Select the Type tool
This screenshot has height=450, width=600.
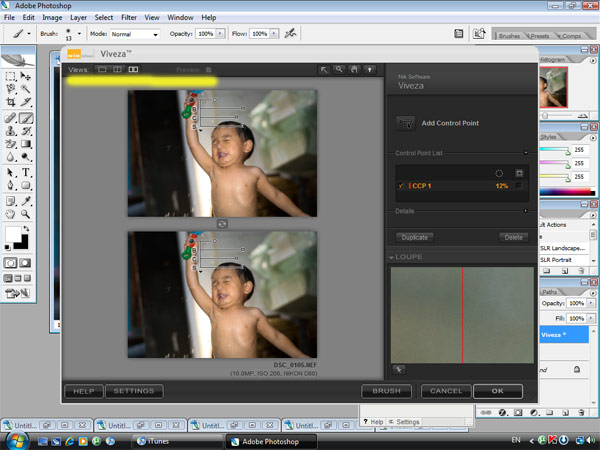[x=25, y=173]
